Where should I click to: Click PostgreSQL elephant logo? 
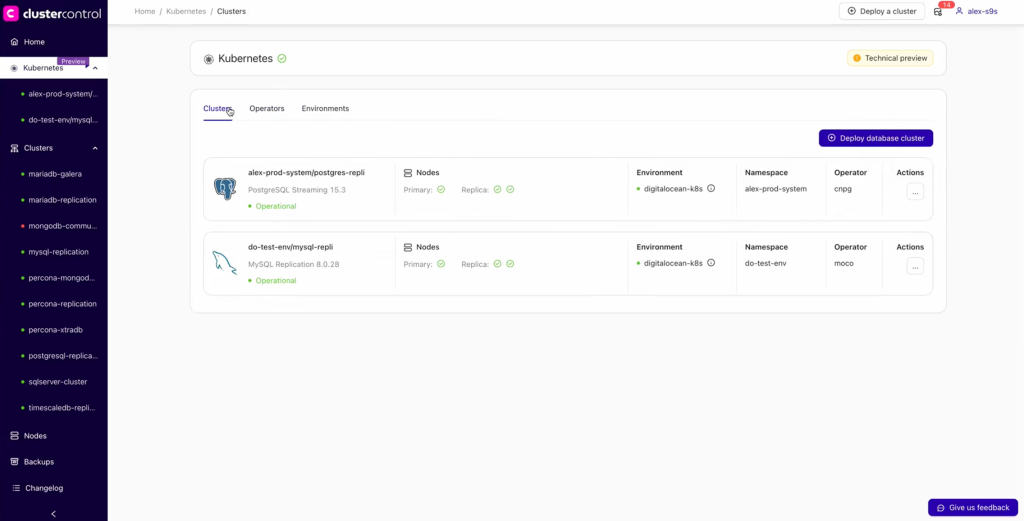click(x=225, y=189)
